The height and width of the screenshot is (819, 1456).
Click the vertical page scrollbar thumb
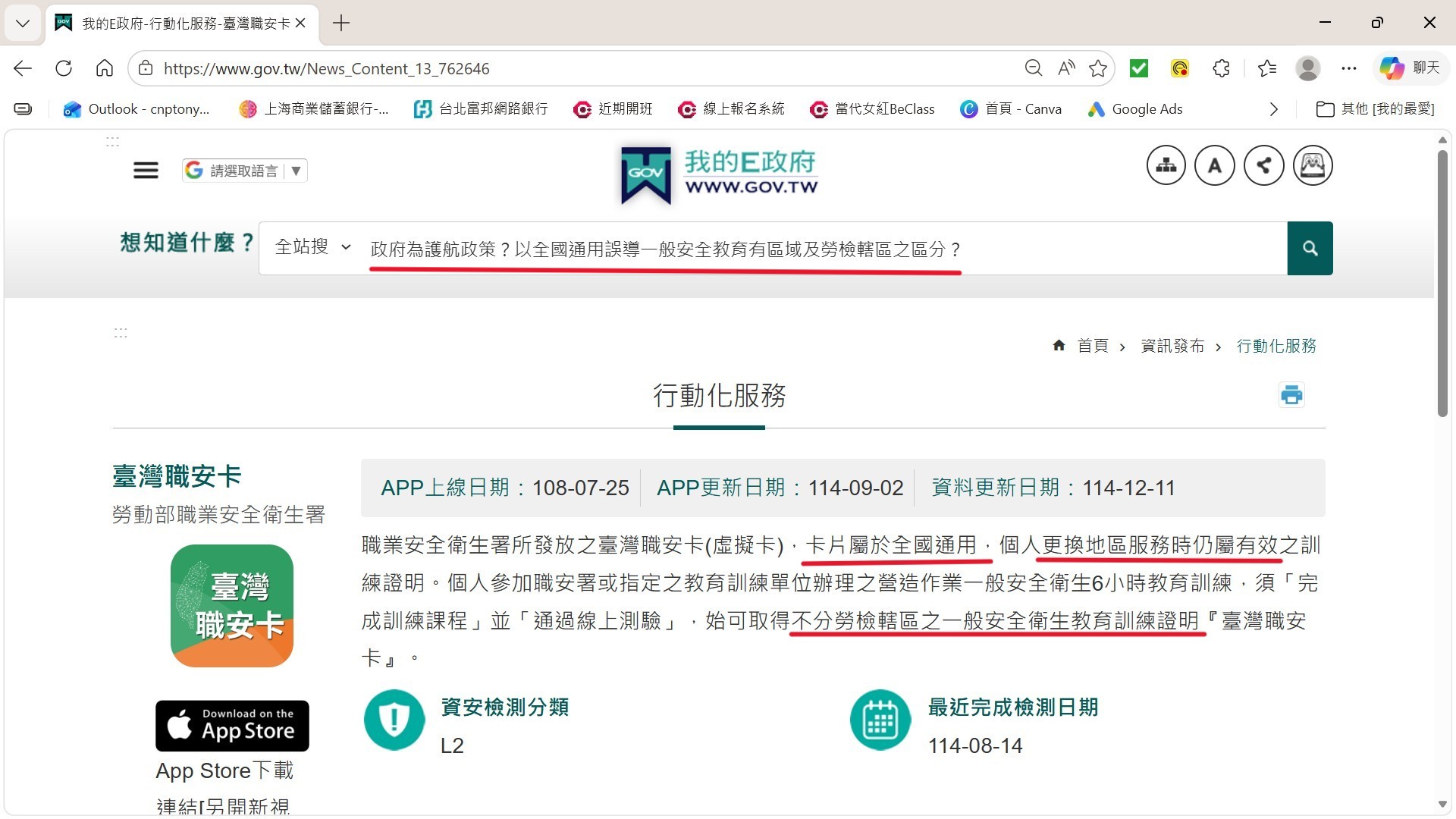point(1442,284)
